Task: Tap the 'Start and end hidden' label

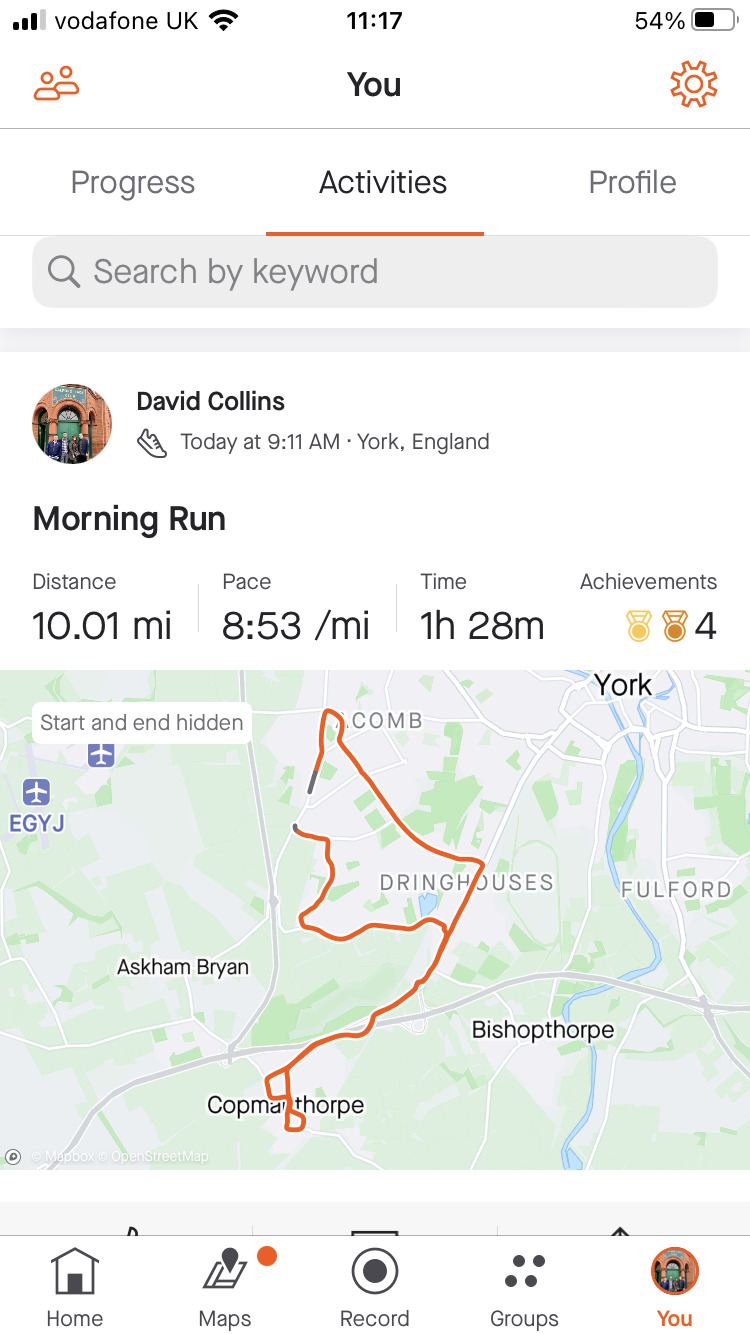Action: 142,722
